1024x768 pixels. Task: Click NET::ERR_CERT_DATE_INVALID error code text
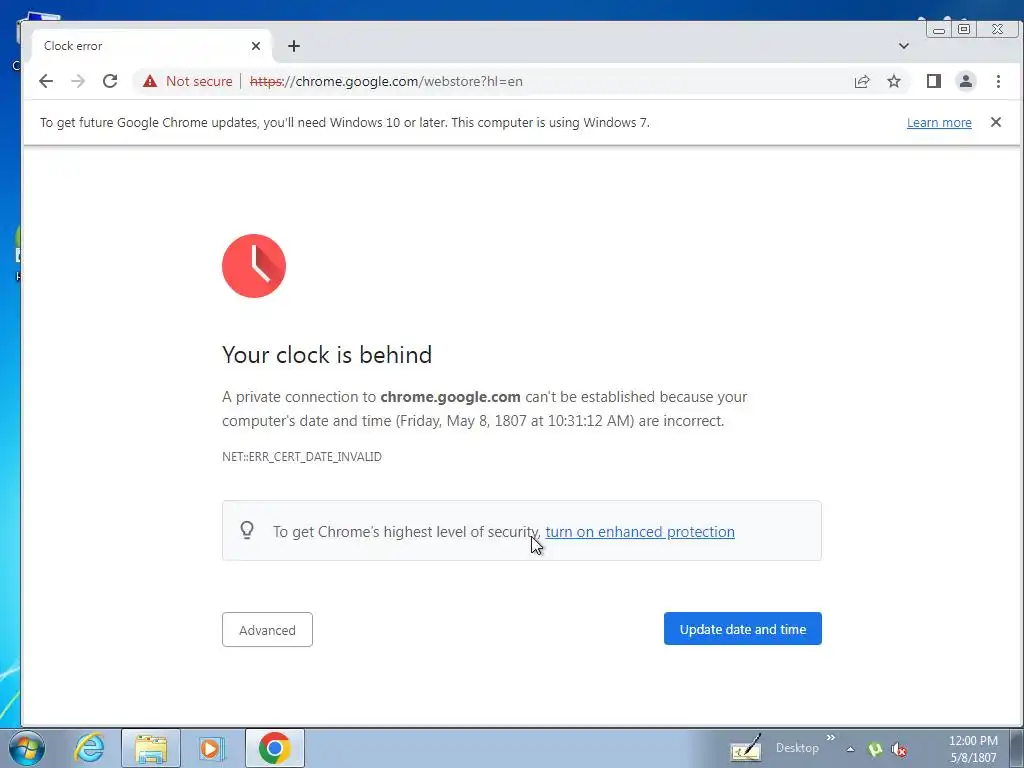pyautogui.click(x=302, y=456)
